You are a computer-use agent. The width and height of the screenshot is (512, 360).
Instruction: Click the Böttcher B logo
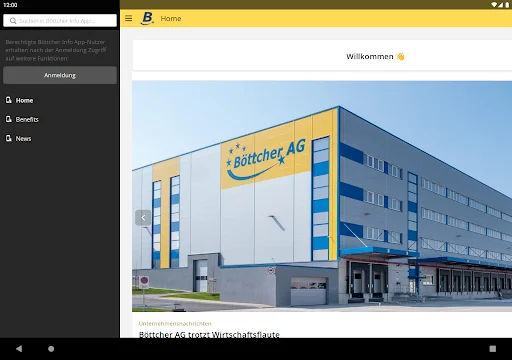[x=147, y=18]
